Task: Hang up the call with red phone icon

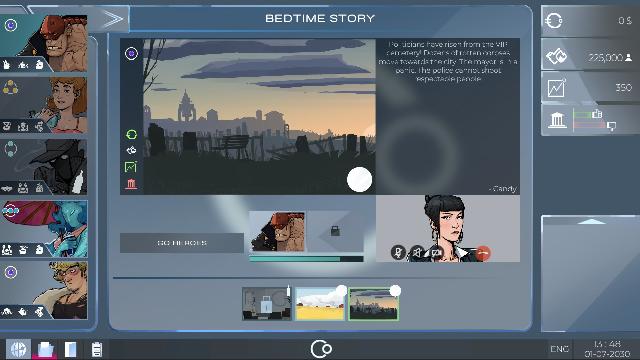Action: pos(483,253)
